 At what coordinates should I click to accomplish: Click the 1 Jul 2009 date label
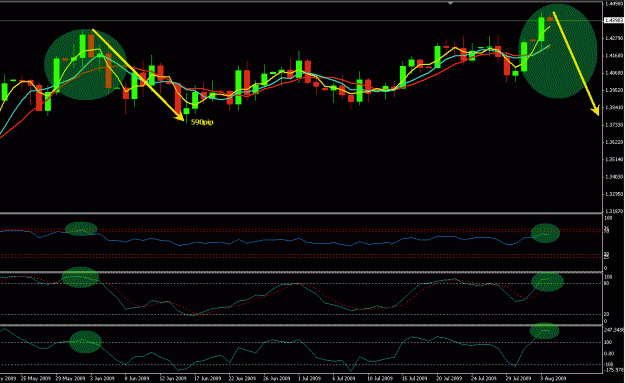[x=309, y=378]
